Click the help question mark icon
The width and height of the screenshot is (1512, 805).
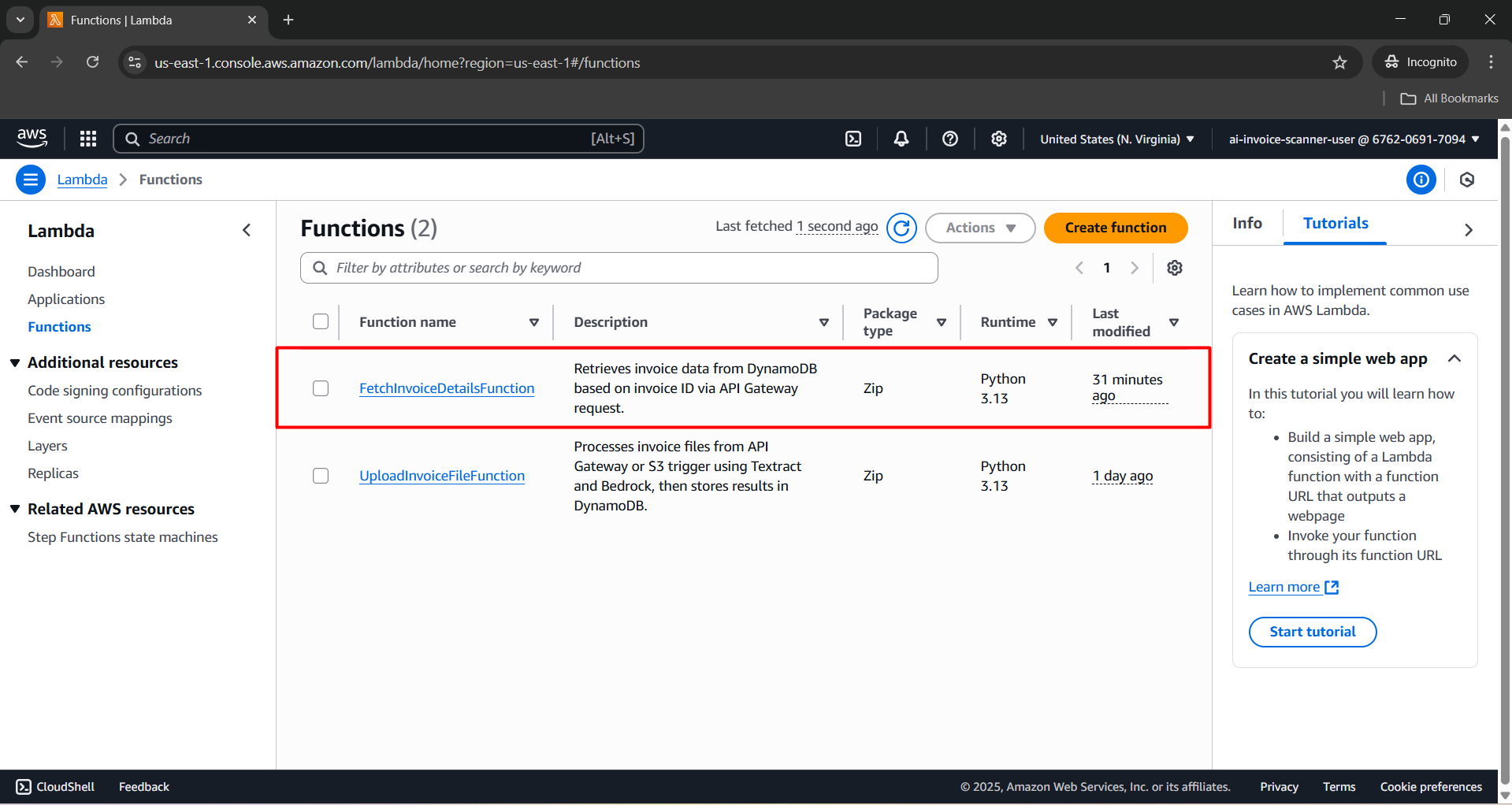coord(950,139)
